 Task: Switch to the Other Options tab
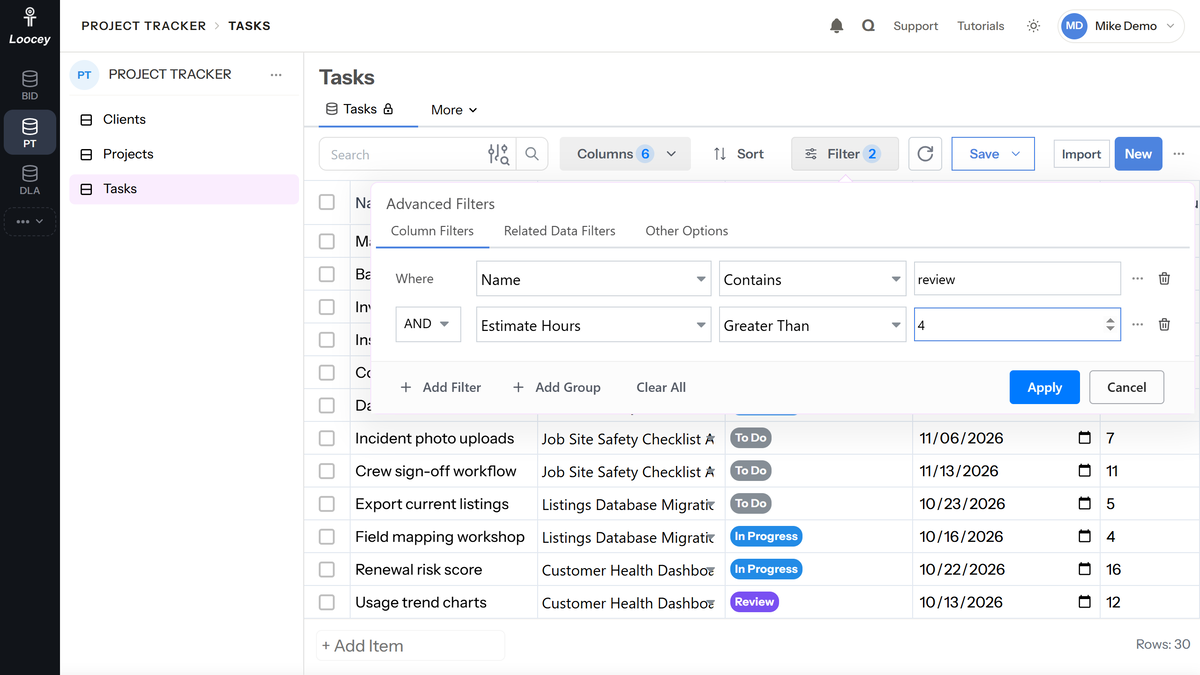tap(687, 231)
